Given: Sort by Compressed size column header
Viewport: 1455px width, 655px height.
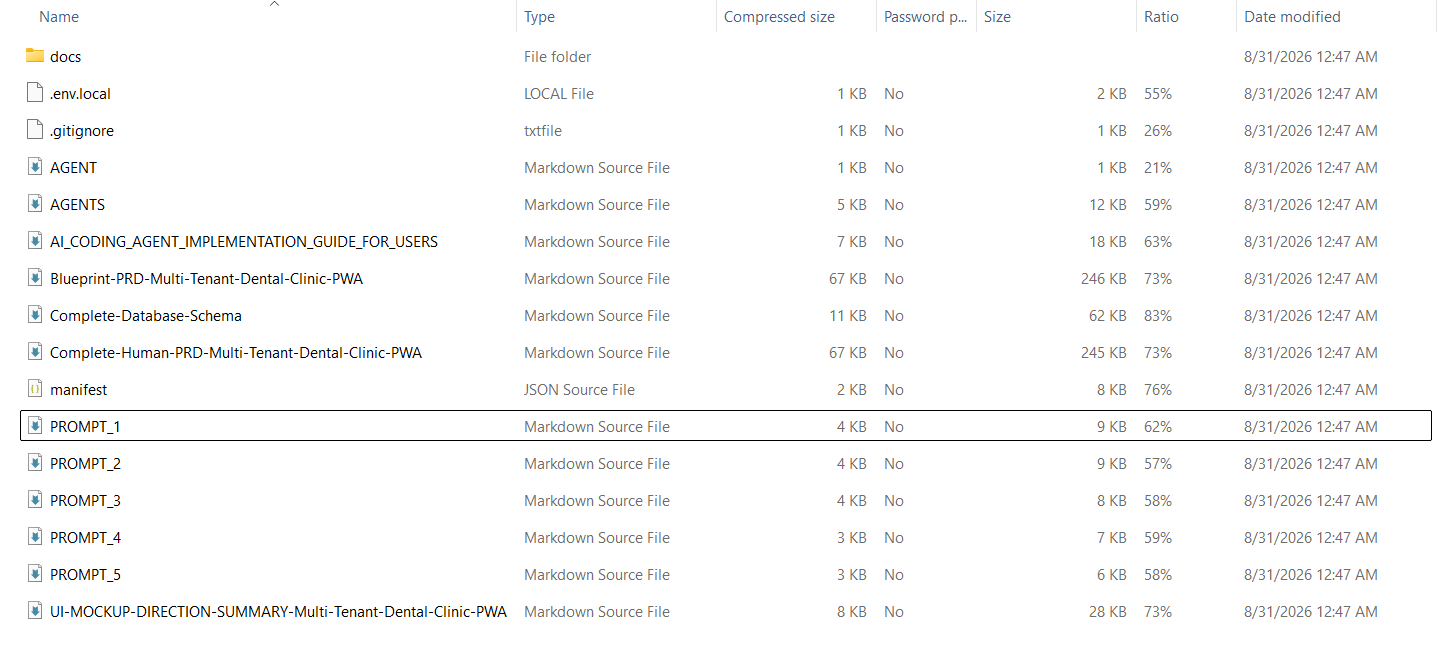Looking at the screenshot, I should tap(779, 17).
